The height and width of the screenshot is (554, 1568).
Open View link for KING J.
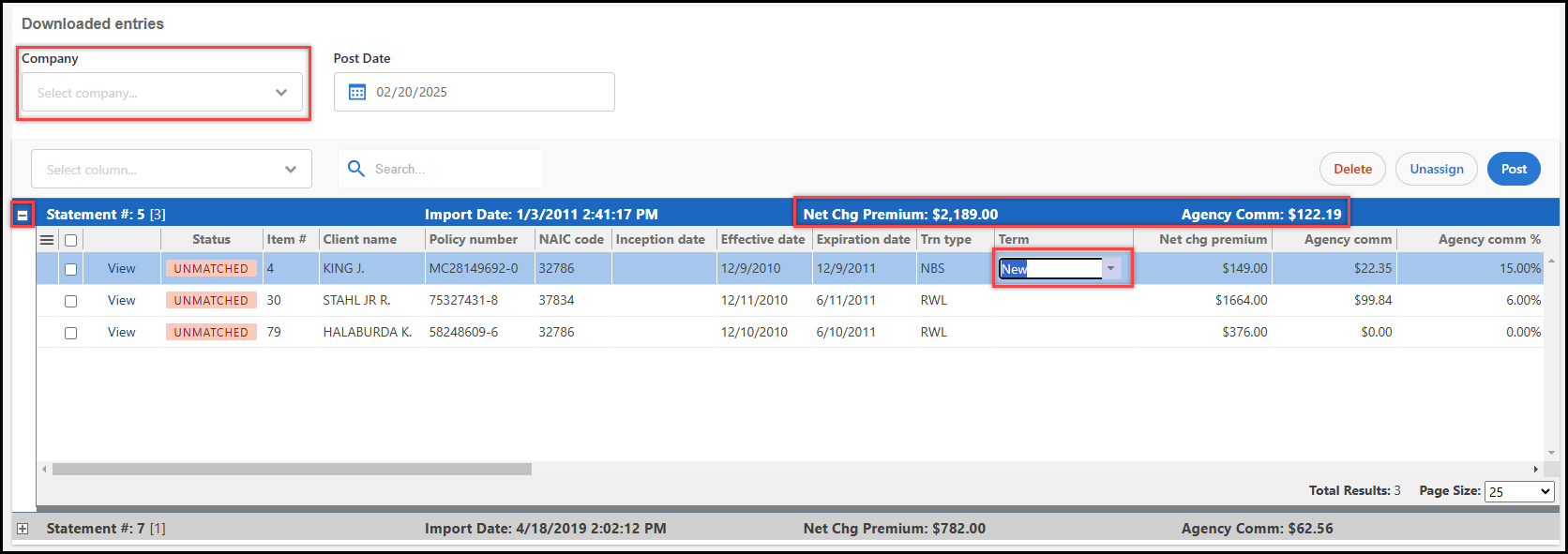click(122, 268)
